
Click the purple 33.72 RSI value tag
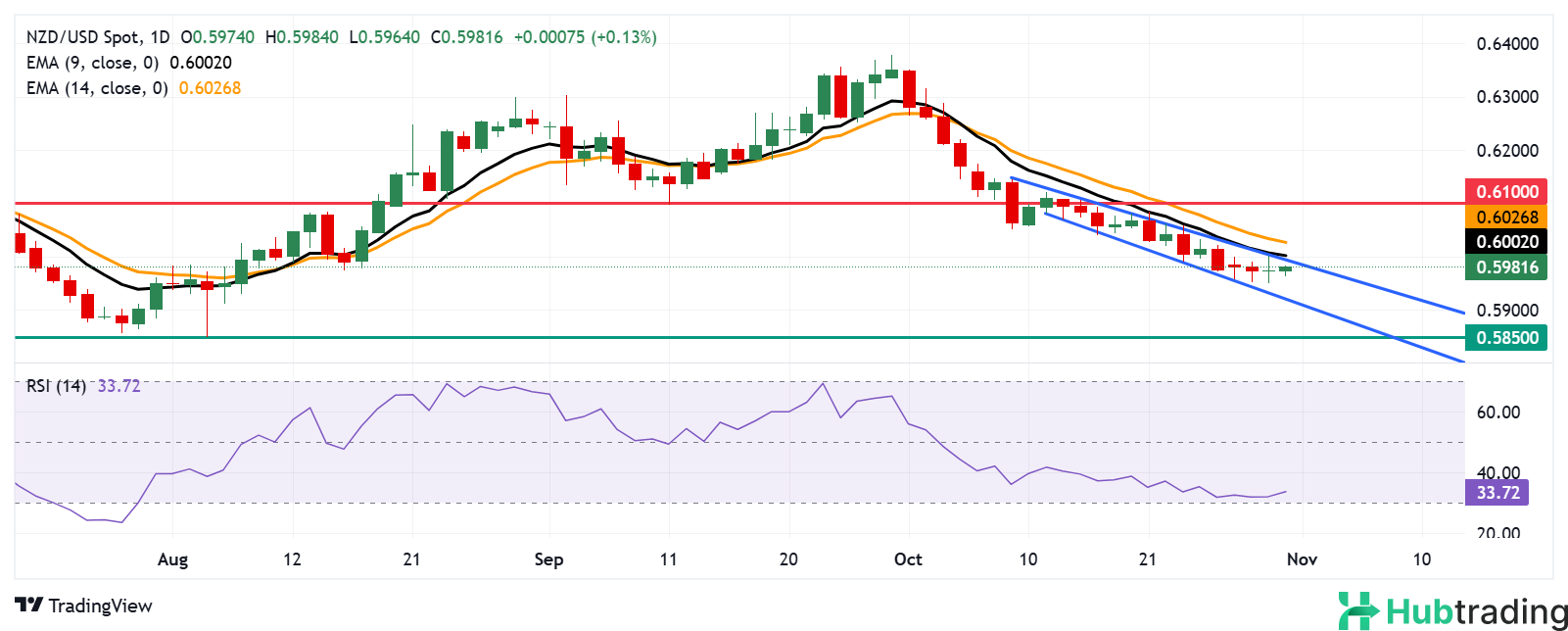(x=1497, y=492)
